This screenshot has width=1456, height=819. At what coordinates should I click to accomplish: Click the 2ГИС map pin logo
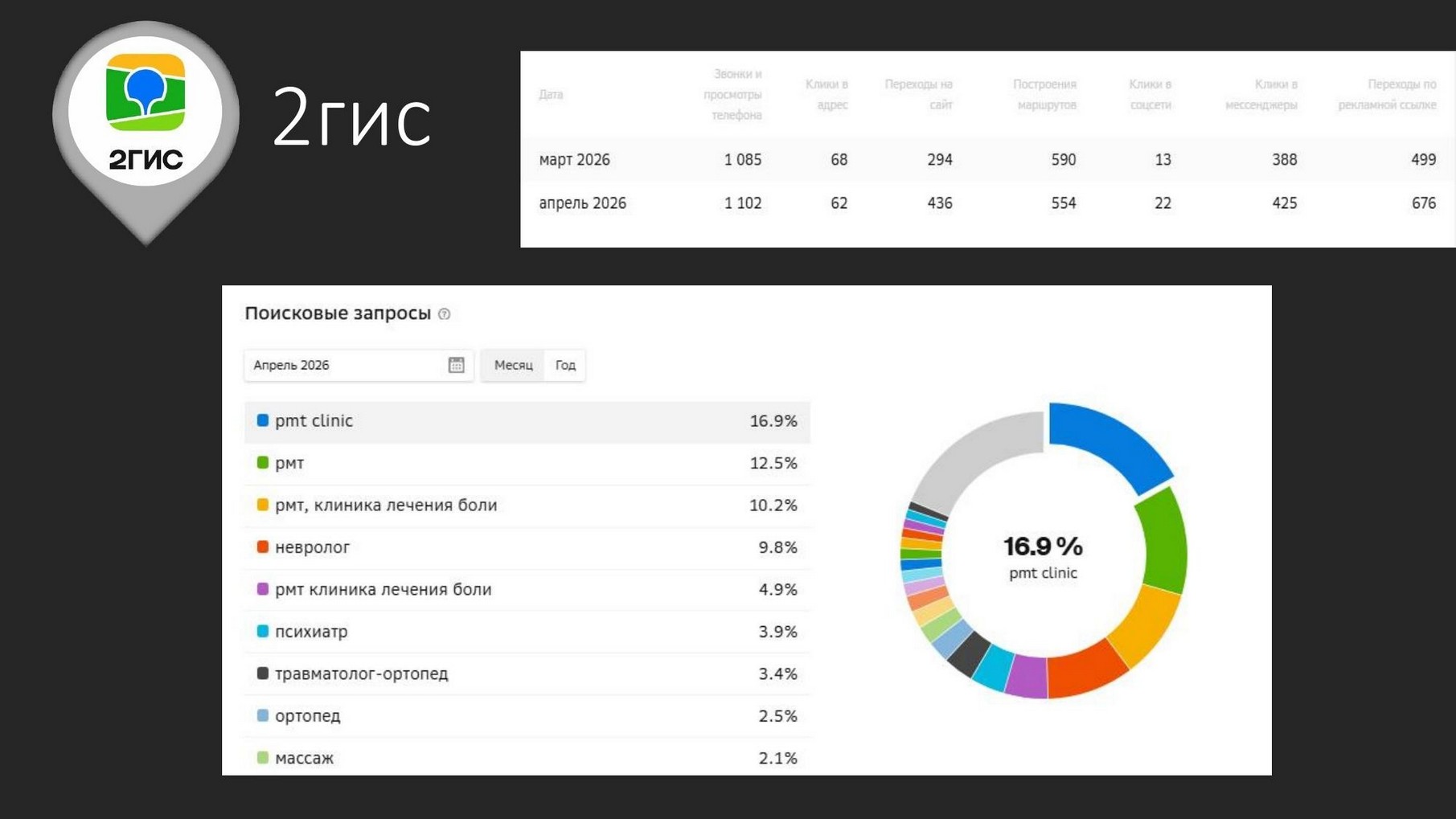click(146, 132)
